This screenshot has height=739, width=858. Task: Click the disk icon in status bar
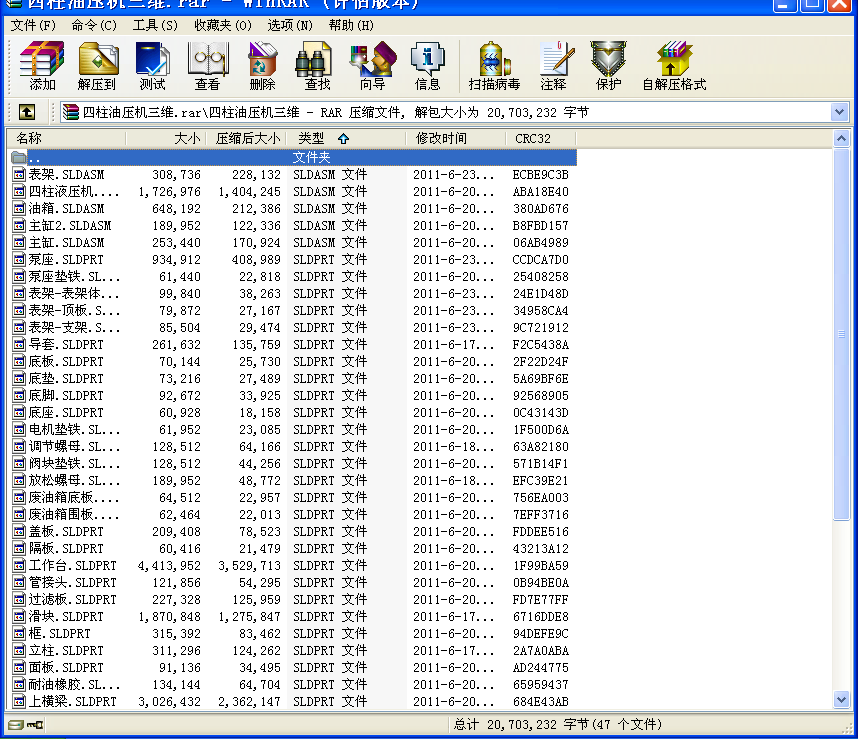pyautogui.click(x=16, y=725)
